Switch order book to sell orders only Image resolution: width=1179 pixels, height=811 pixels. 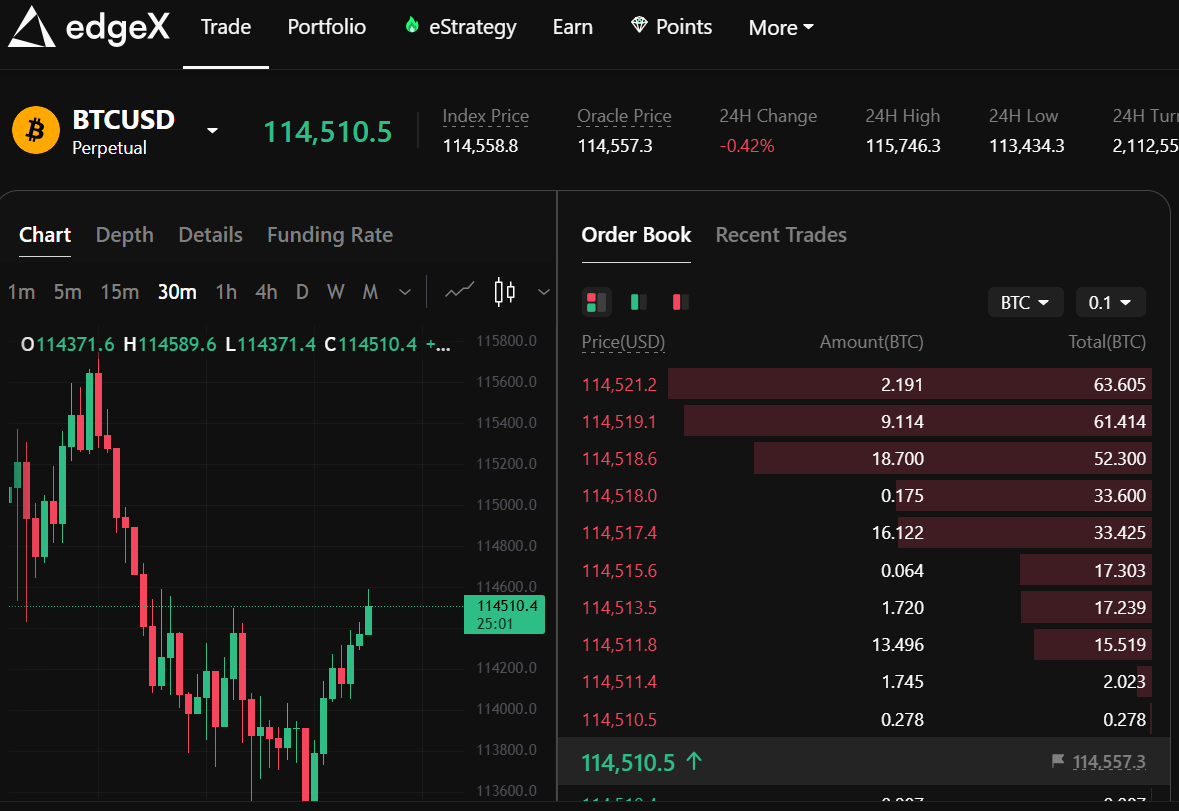(x=677, y=301)
